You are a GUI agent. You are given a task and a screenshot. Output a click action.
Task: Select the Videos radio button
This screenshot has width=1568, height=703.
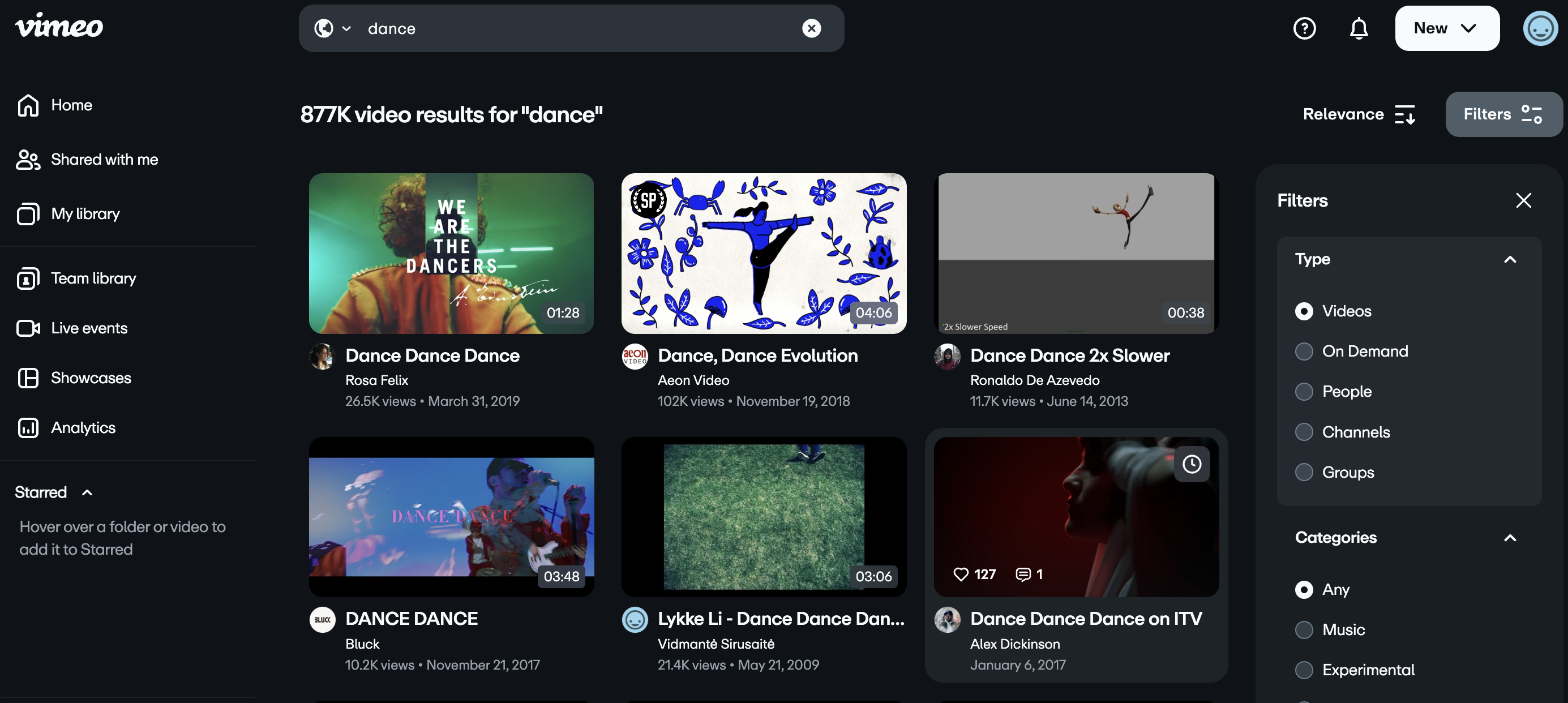(x=1304, y=311)
